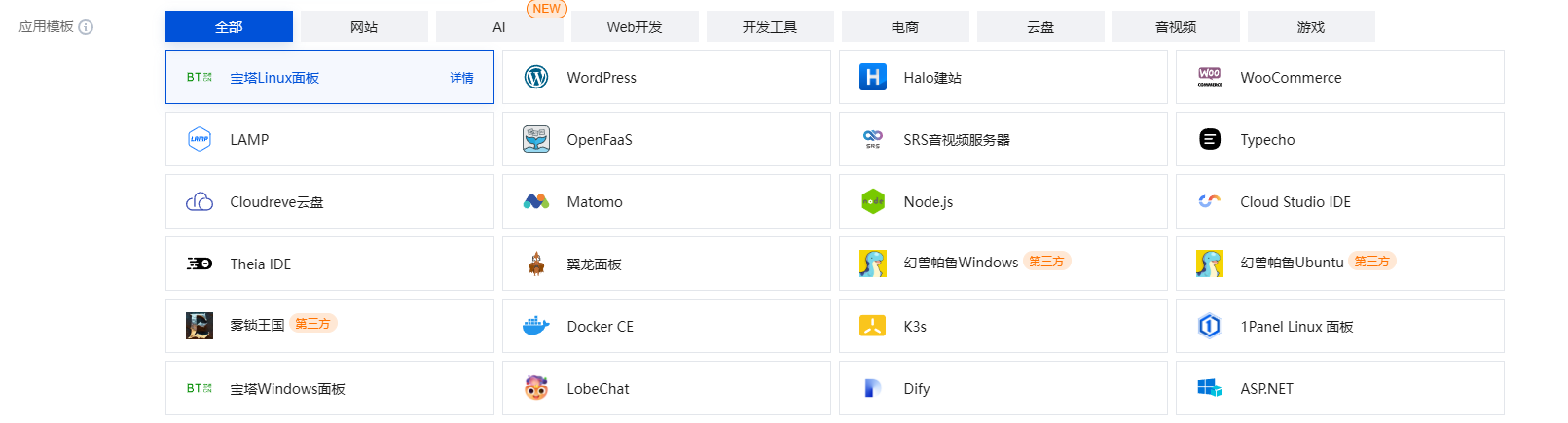Choose the Dify application template
The height and width of the screenshot is (423, 1568).
(1003, 388)
